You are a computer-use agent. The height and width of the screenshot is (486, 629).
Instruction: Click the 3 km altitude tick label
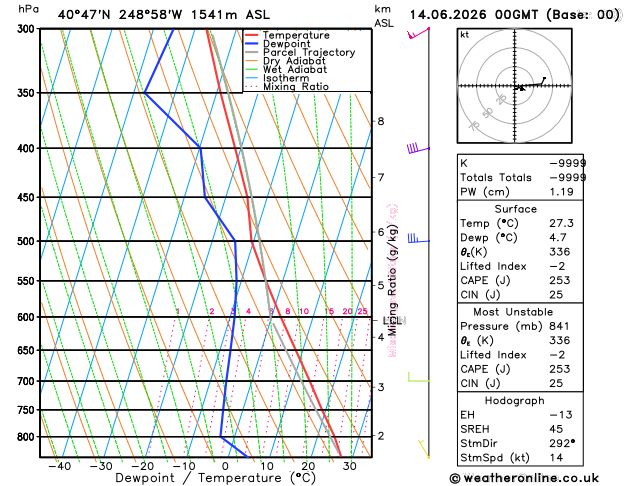[x=381, y=387]
